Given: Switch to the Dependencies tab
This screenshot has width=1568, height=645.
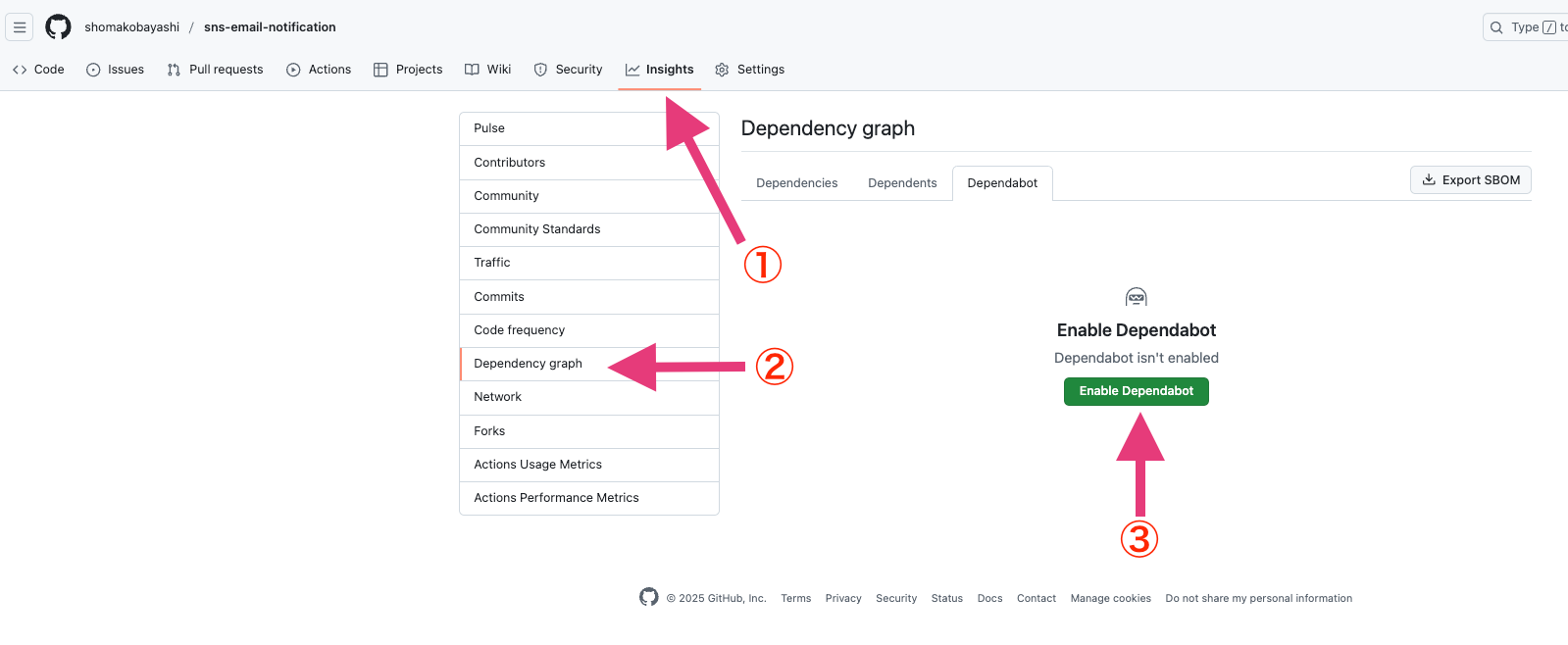Looking at the screenshot, I should point(797,183).
